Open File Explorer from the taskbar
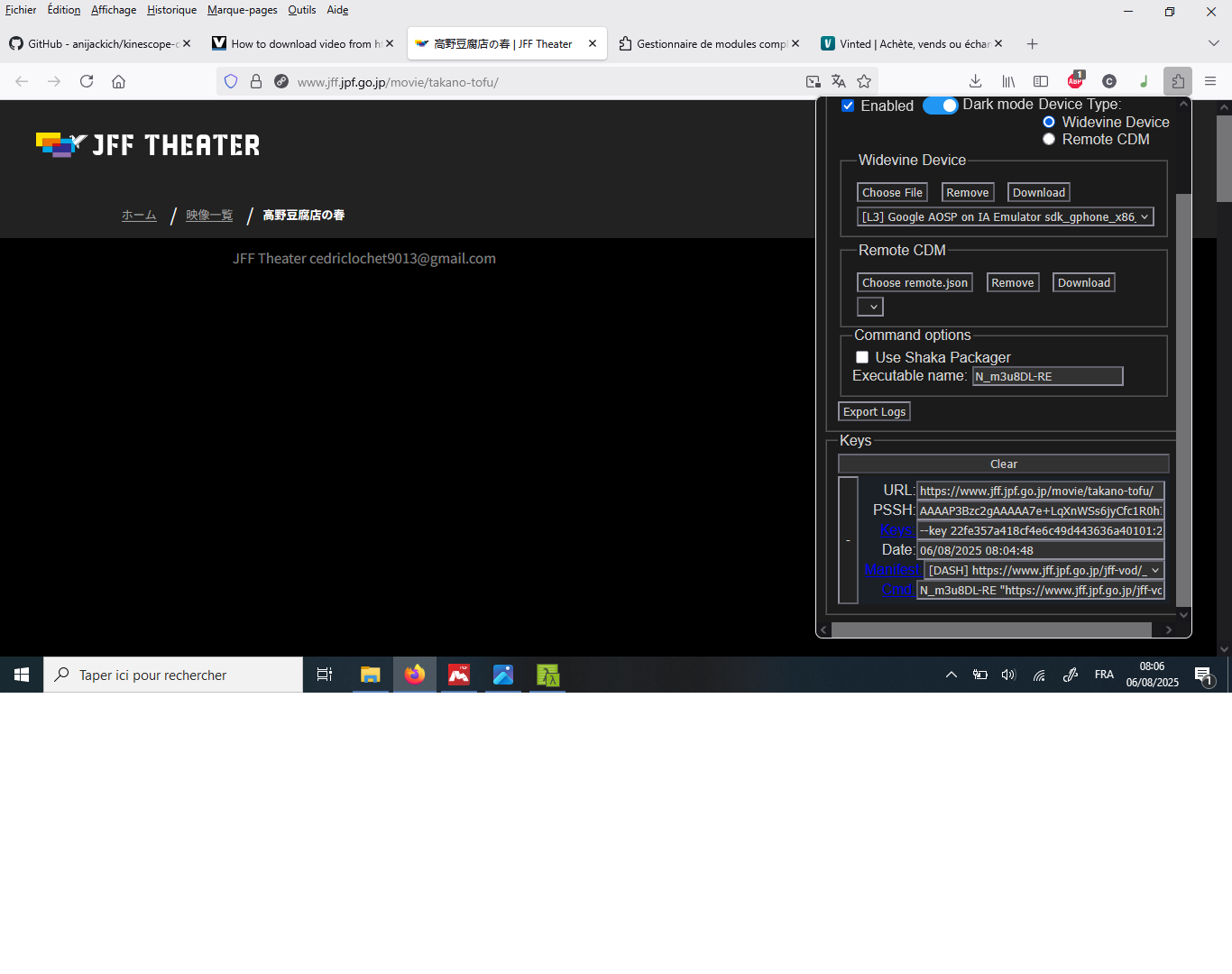Image resolution: width=1232 pixels, height=974 pixels. tap(370, 675)
